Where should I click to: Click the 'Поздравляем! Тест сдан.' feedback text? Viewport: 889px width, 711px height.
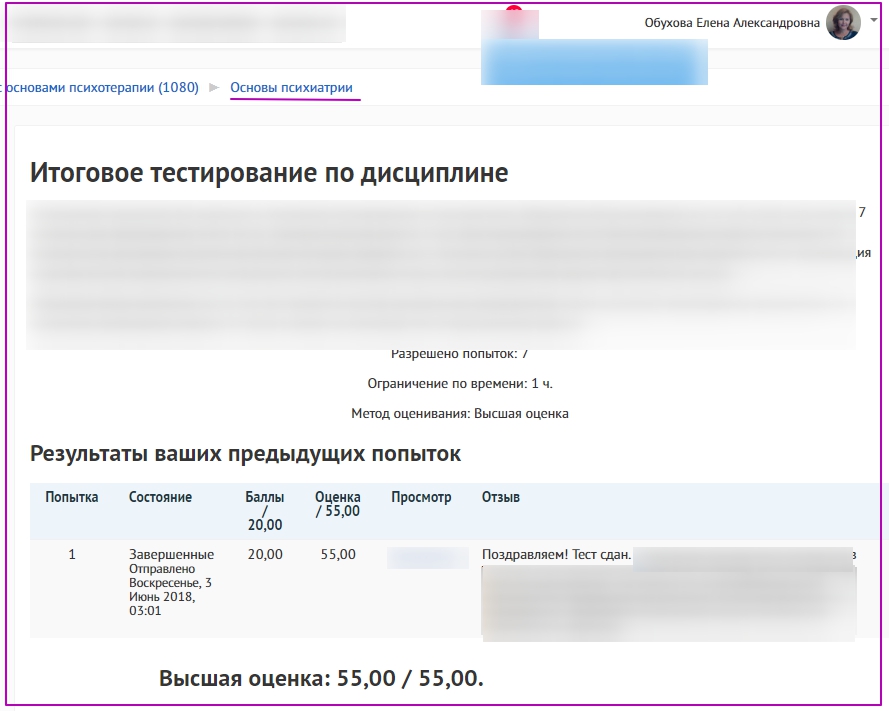[556, 555]
